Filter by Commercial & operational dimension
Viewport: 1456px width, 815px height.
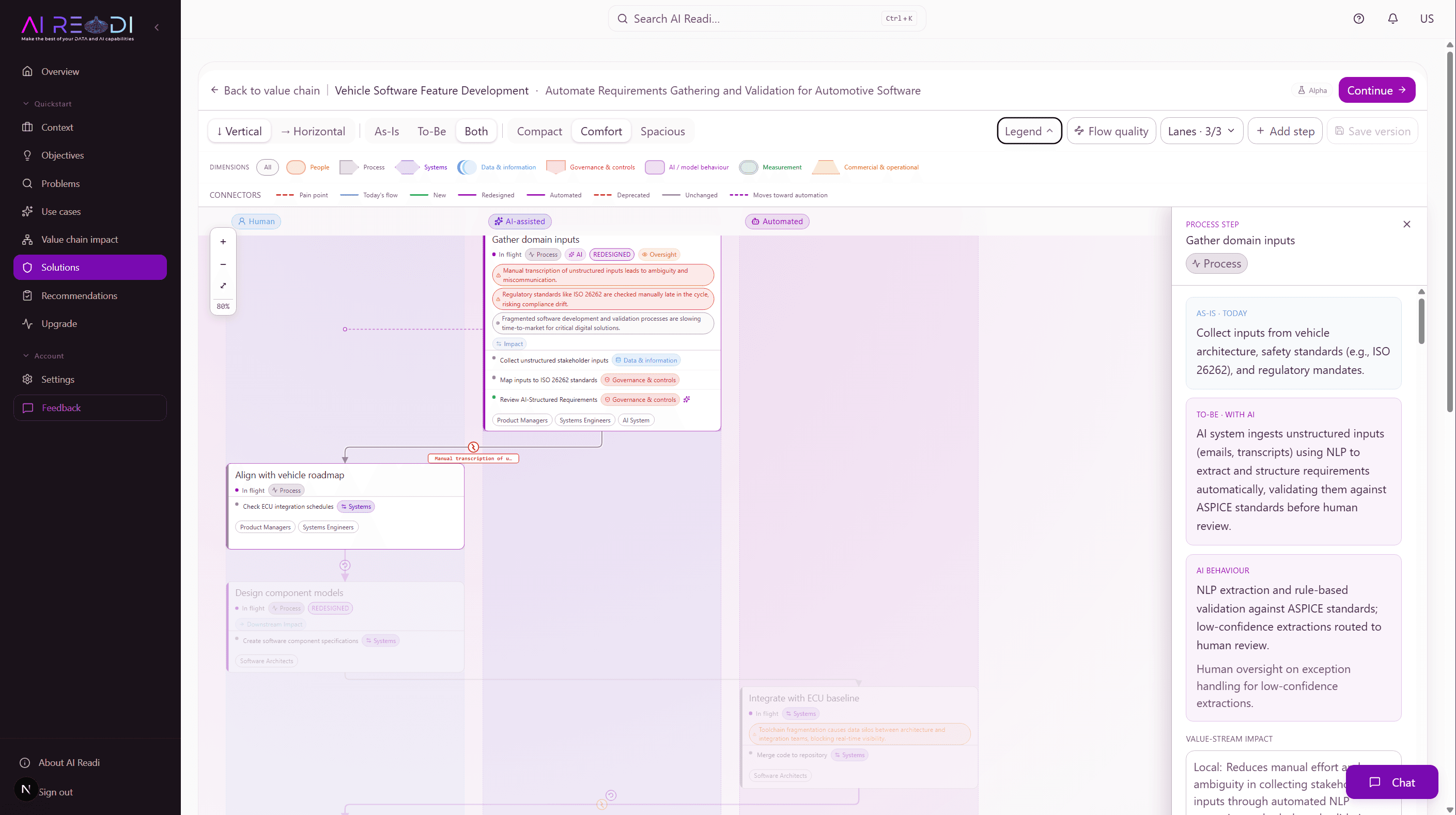(865, 167)
